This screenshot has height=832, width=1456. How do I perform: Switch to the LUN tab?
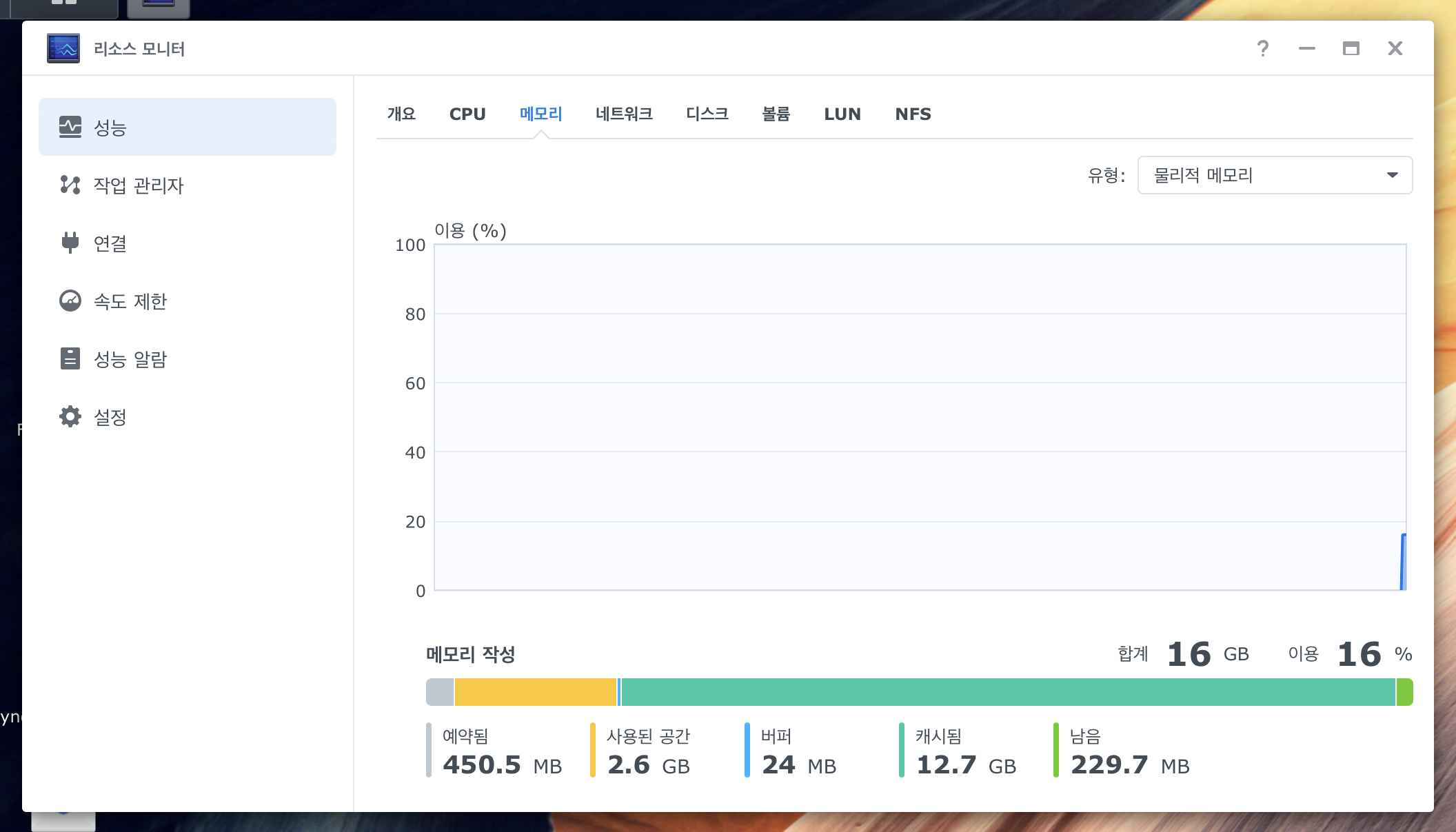pyautogui.click(x=842, y=114)
